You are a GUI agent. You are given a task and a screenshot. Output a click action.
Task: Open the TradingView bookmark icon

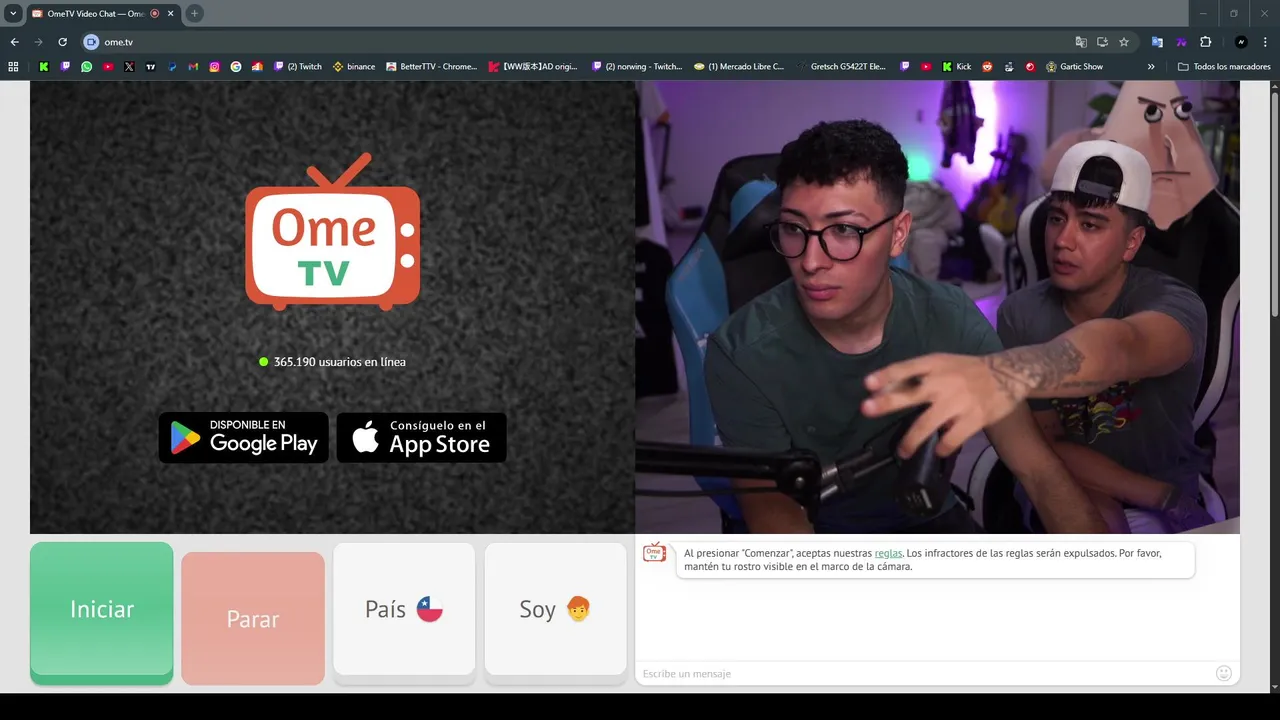(x=151, y=66)
